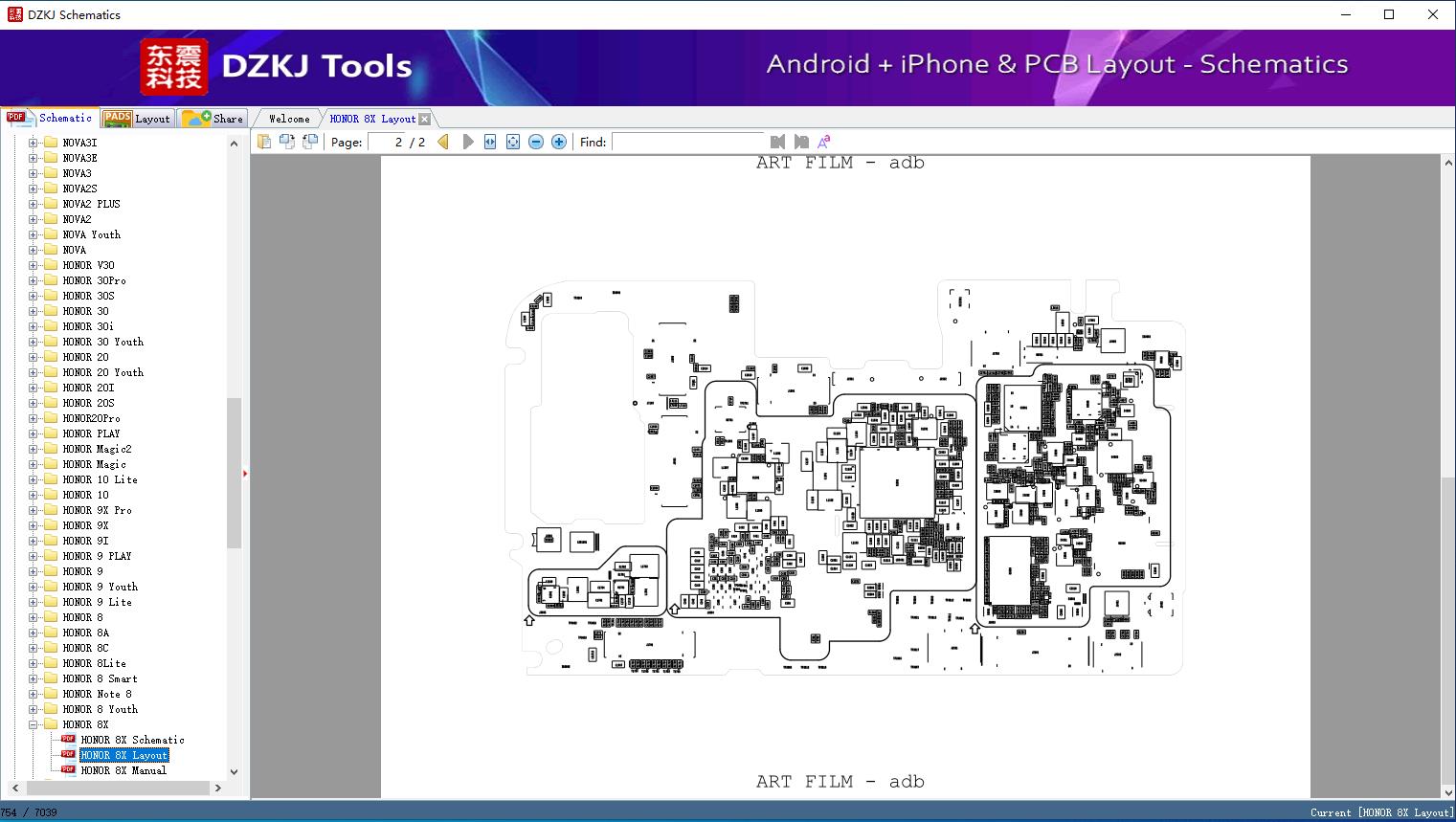Click the copy page icon in the toolbar
The image size is (1456, 822).
tap(263, 142)
